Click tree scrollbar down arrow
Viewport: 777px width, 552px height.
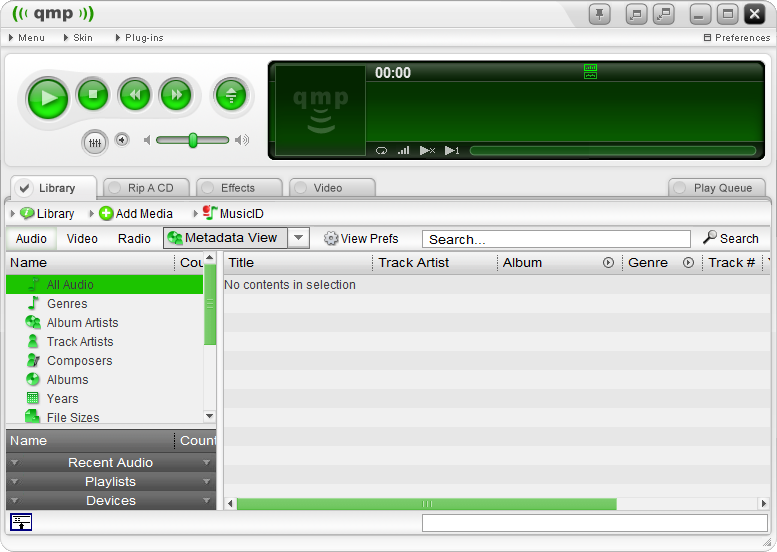tap(210, 416)
